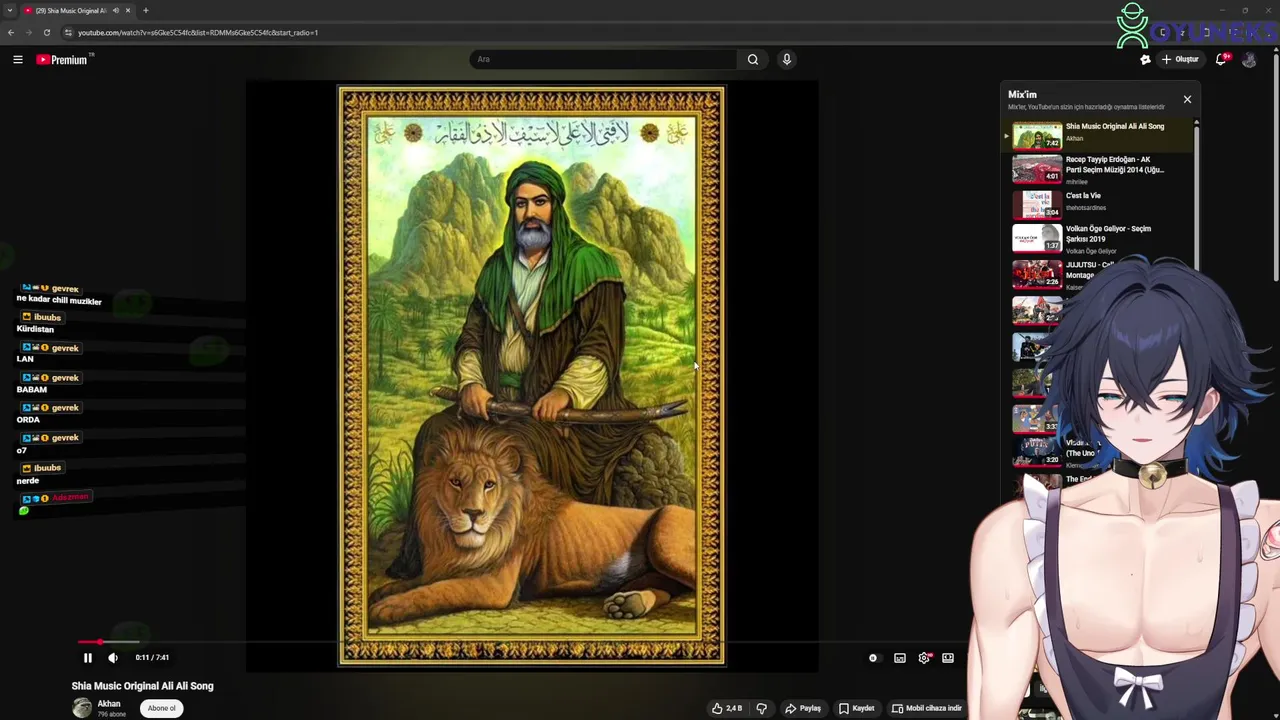Like the video with thumbs up
1280x720 pixels.
(727, 708)
